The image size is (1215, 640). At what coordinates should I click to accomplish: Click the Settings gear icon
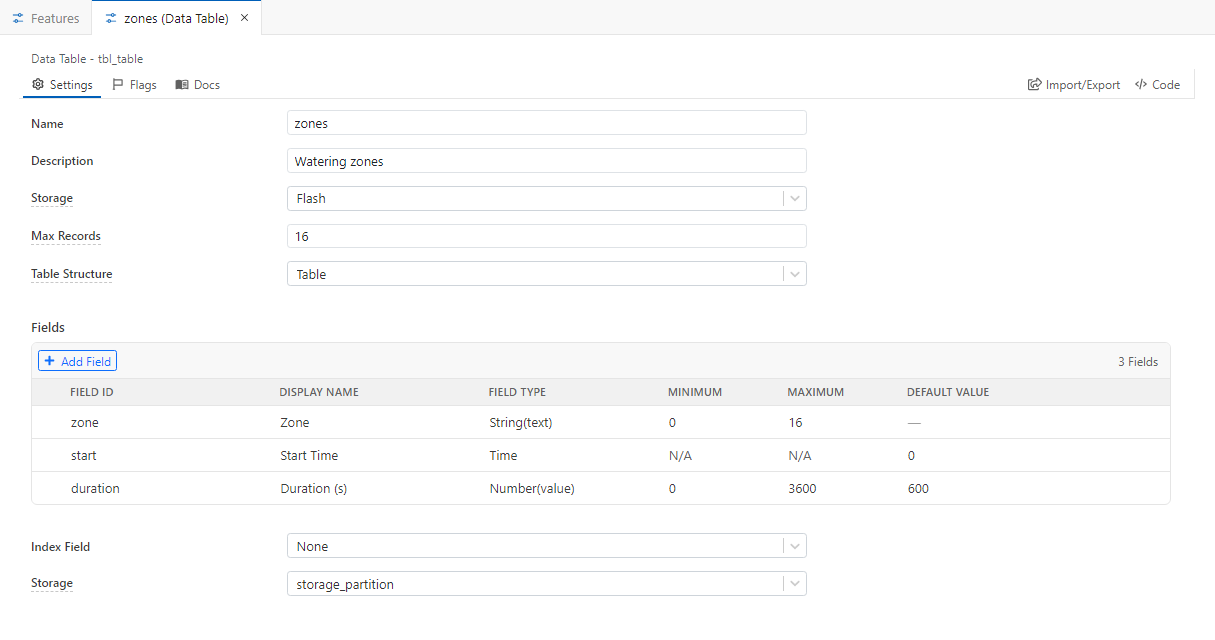38,85
